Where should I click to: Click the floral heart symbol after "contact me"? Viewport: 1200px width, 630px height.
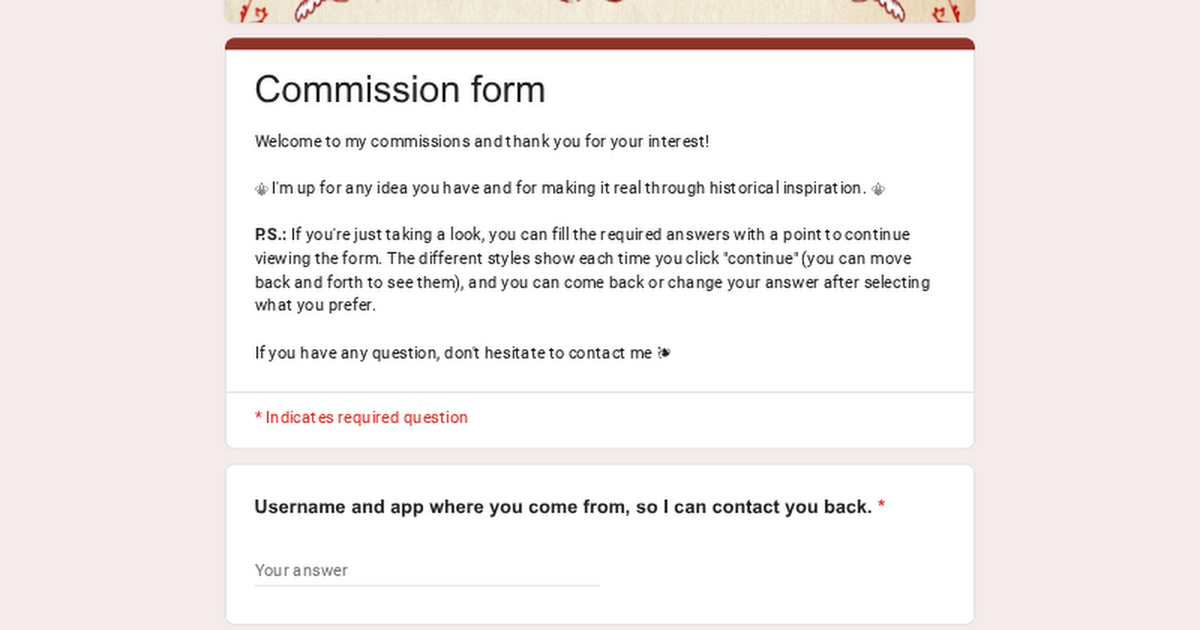664,353
